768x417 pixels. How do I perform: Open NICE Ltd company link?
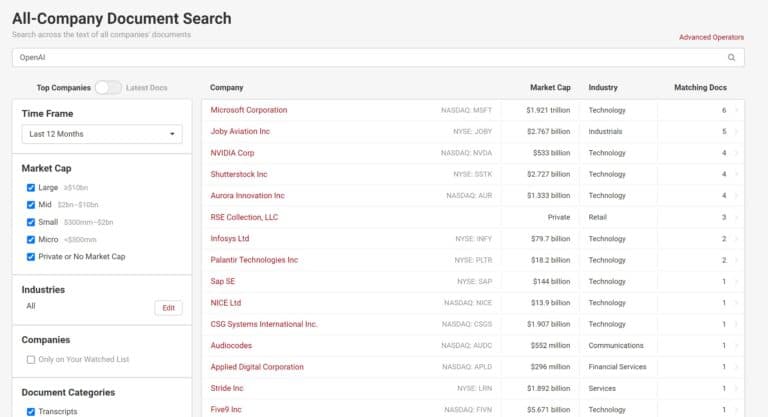pos(226,303)
